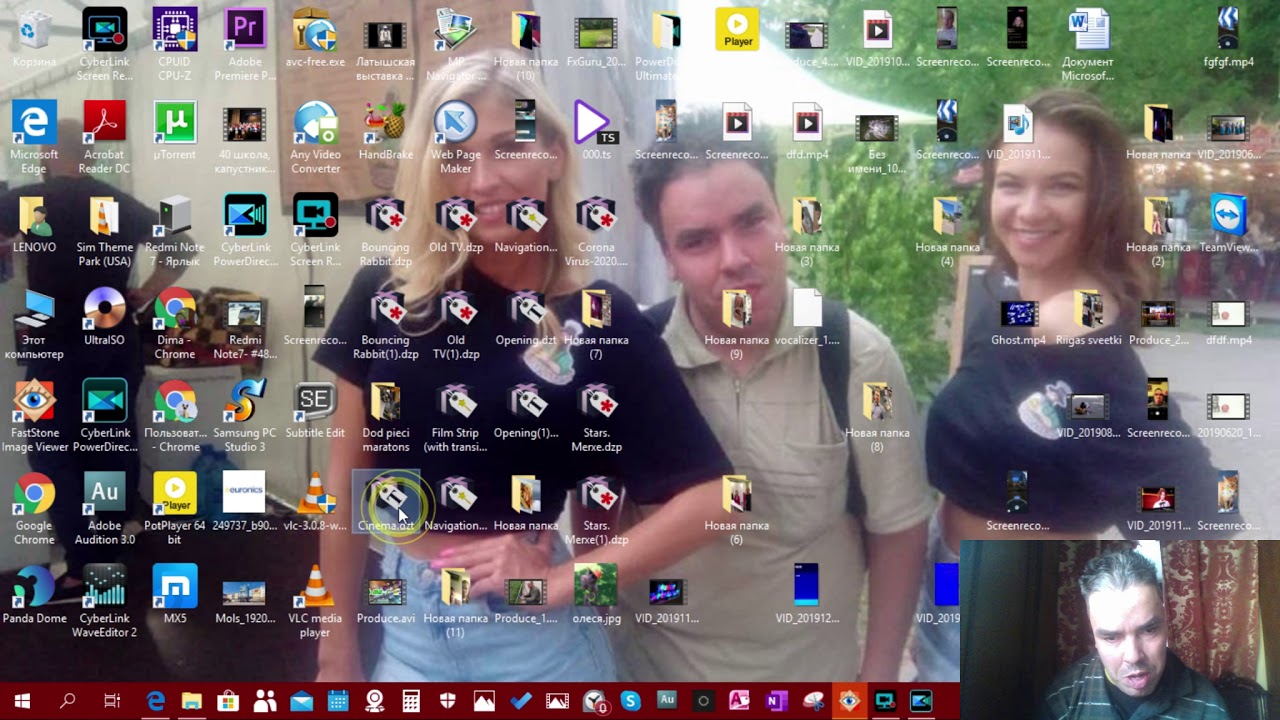The width and height of the screenshot is (1280, 720).
Task: Open Samsung PC Studio 3
Action: click(x=245, y=415)
